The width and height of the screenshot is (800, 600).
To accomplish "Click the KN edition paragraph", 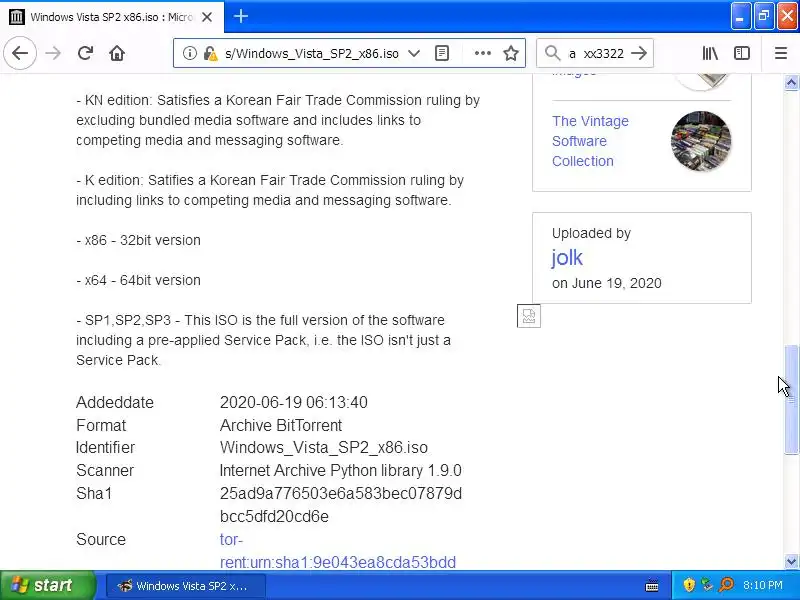I will [278, 120].
